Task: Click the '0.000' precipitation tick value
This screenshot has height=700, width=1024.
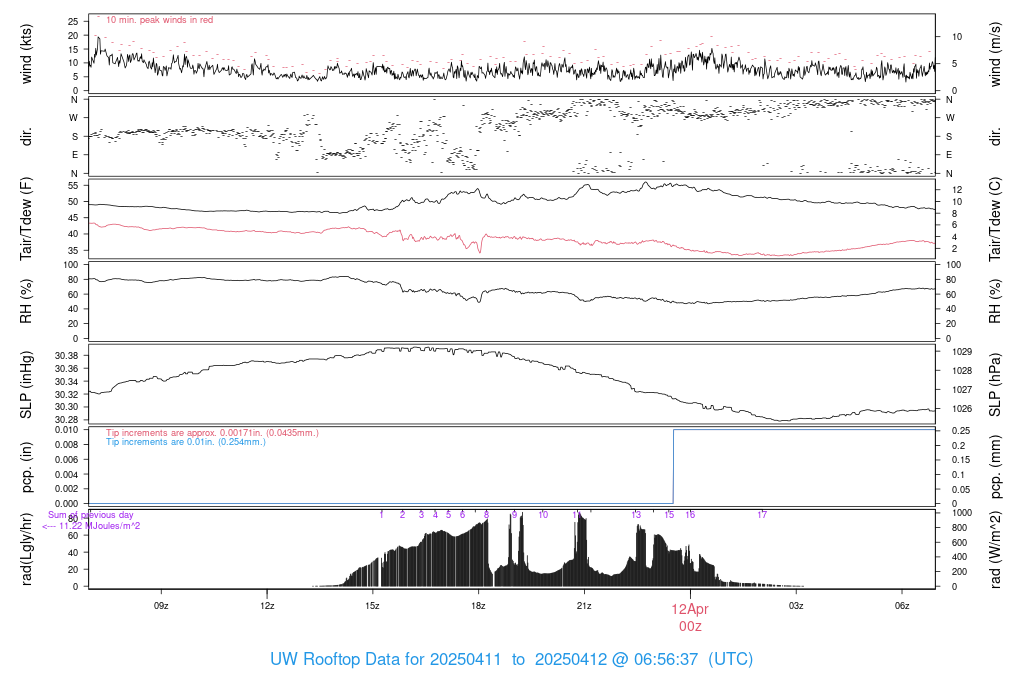Action: pyautogui.click(x=67, y=503)
